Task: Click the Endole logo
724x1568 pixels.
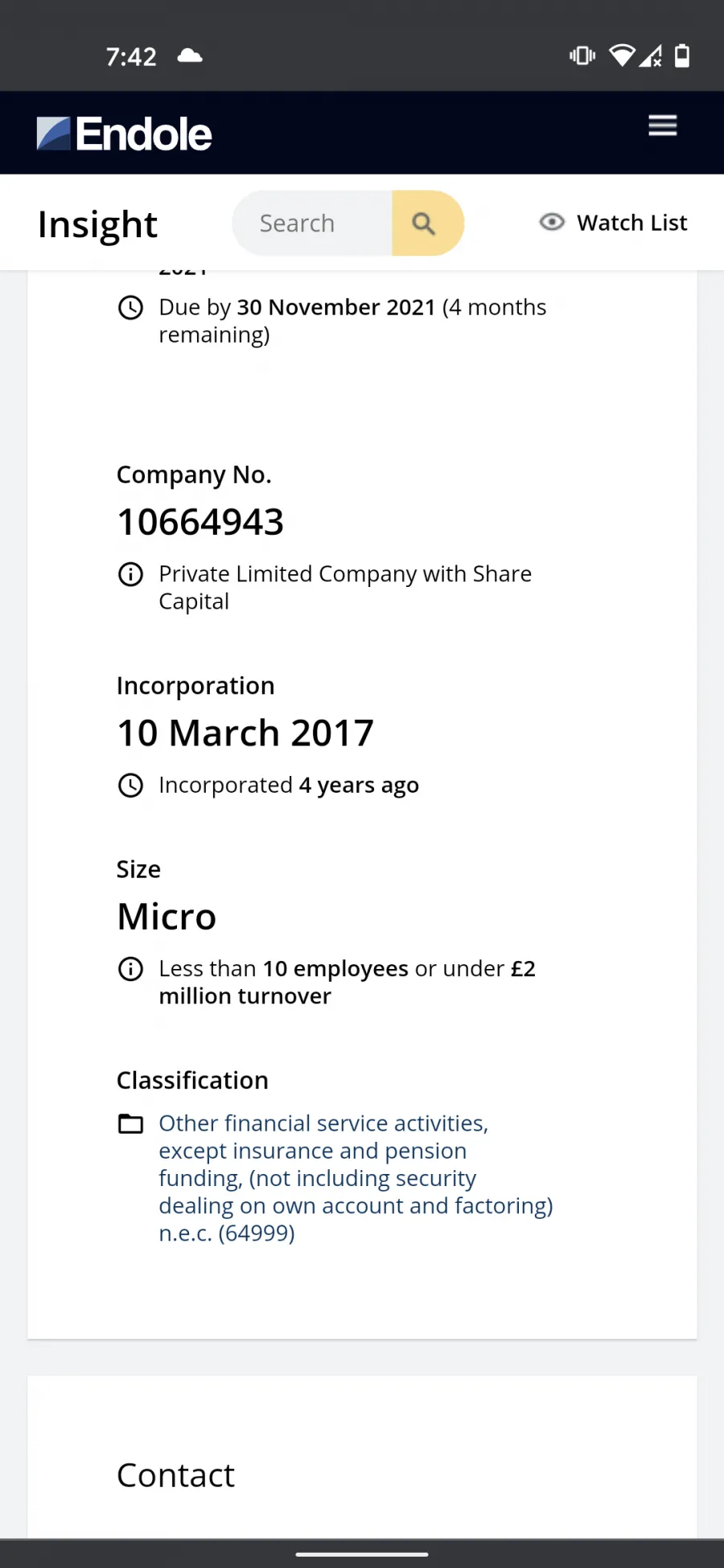Action: tap(125, 133)
